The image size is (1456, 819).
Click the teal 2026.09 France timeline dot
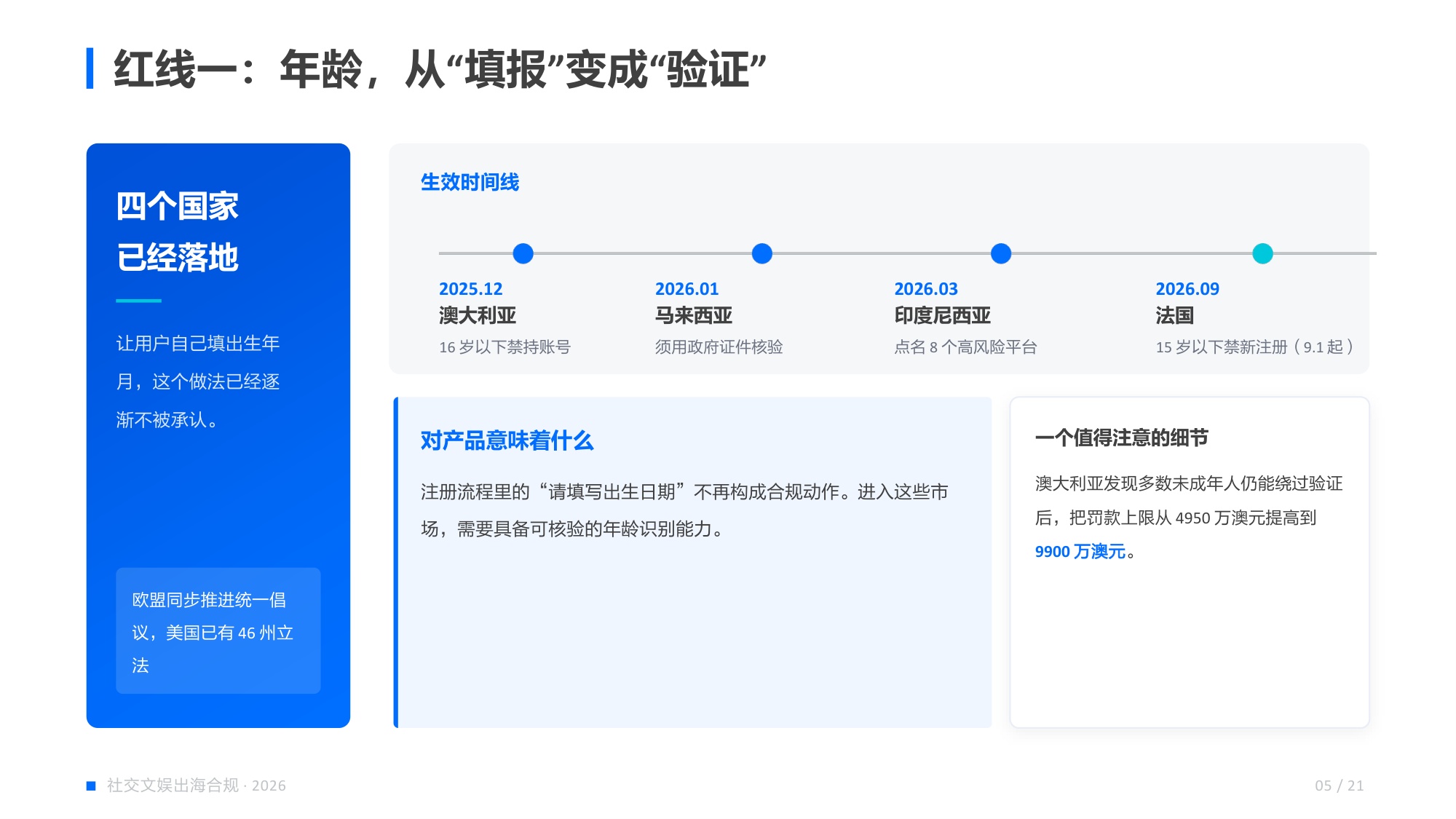pyautogui.click(x=1262, y=253)
